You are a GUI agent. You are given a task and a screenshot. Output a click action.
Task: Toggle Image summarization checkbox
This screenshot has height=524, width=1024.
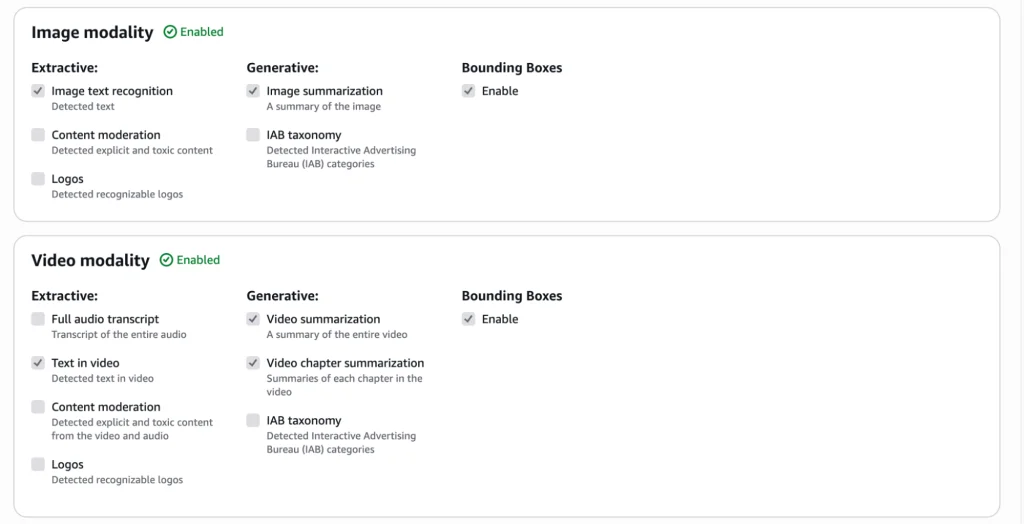253,91
